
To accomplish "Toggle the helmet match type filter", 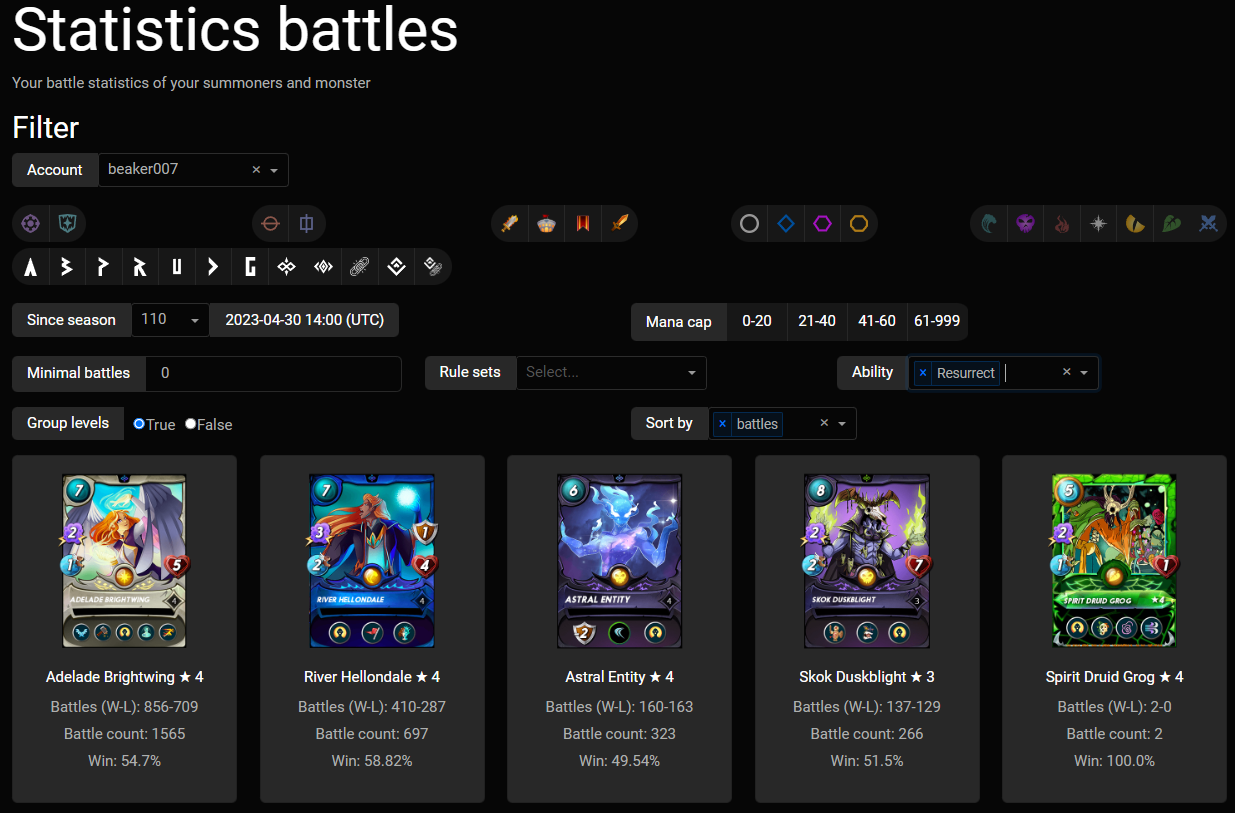I will (x=546, y=224).
